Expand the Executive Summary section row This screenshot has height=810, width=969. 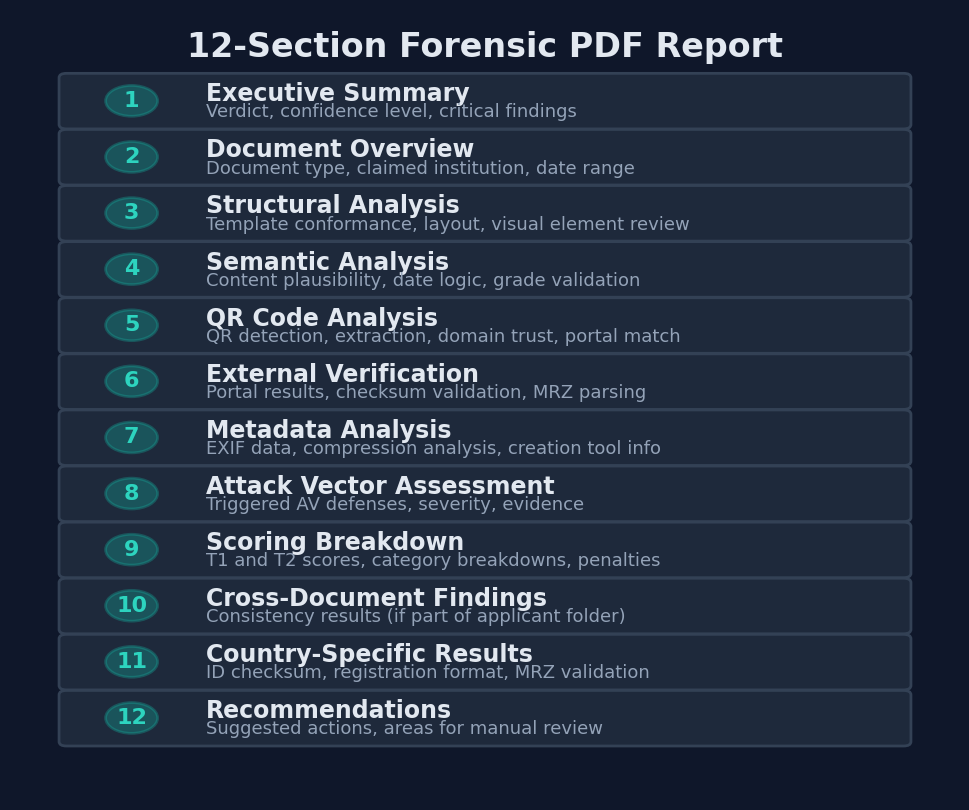tap(485, 100)
